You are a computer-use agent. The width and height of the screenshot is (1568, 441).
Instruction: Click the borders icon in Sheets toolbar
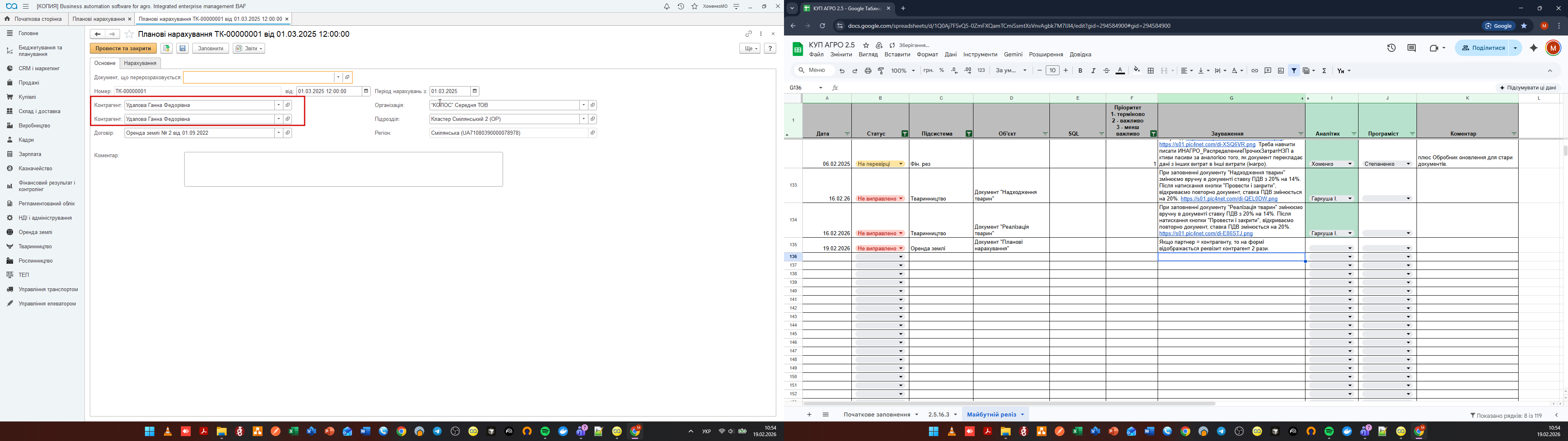coord(1150,71)
